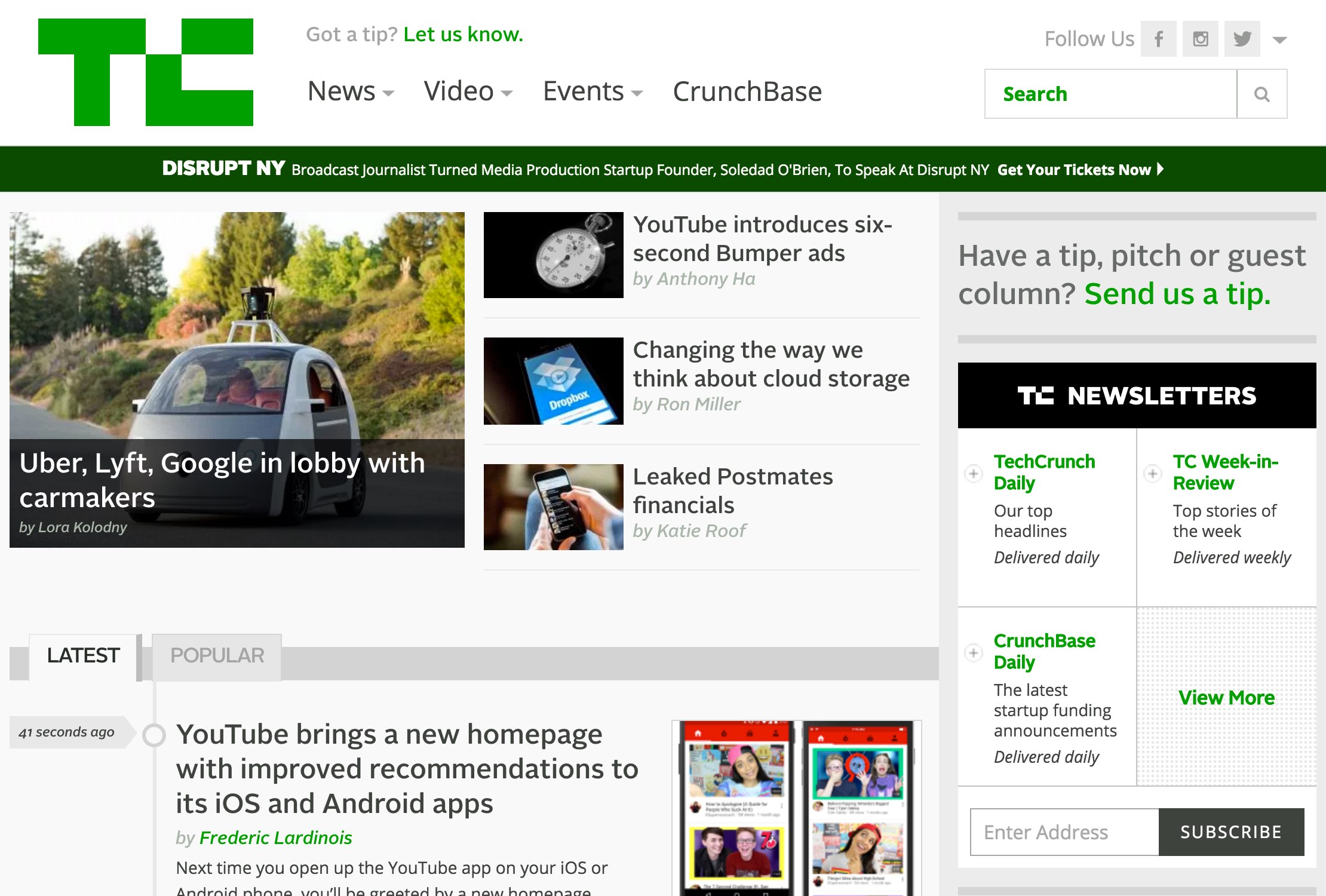Click the TechCrunch Daily newsletter title
This screenshot has width=1326, height=896.
click(x=1044, y=472)
